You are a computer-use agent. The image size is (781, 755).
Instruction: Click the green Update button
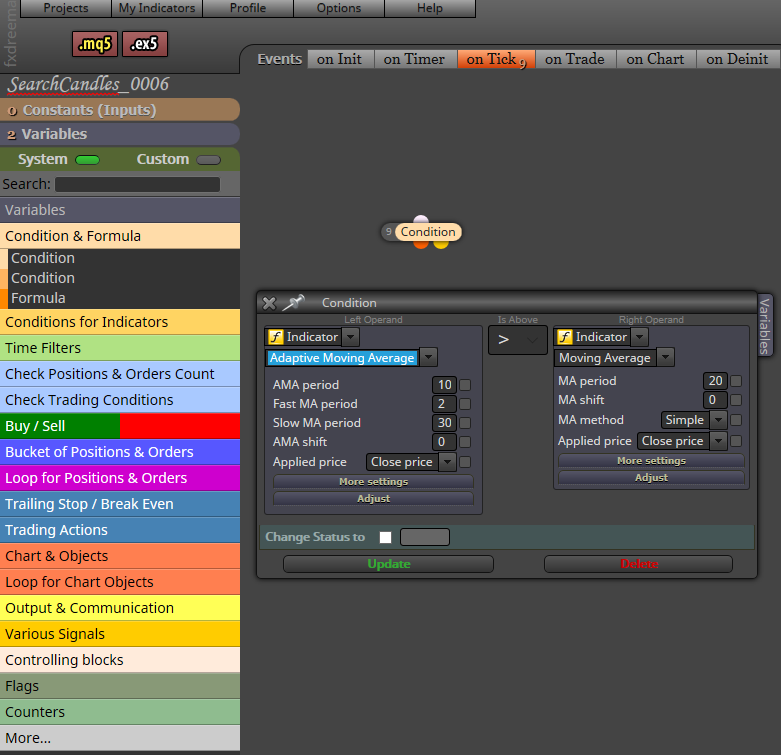pyautogui.click(x=389, y=564)
